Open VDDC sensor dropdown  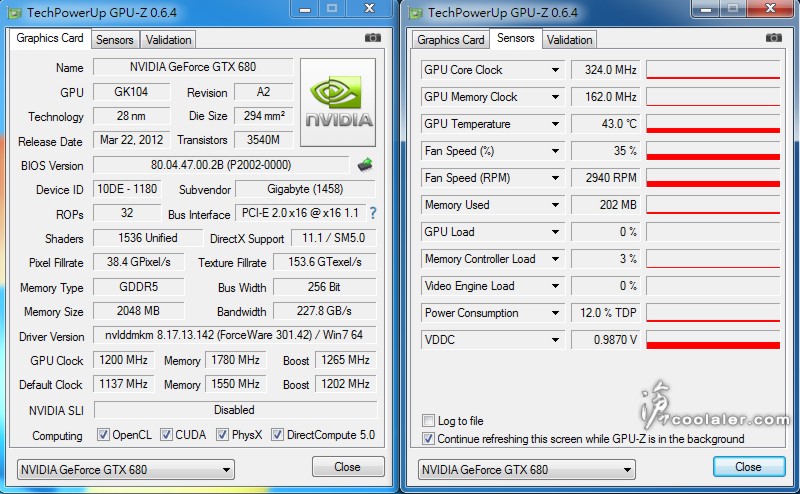555,340
